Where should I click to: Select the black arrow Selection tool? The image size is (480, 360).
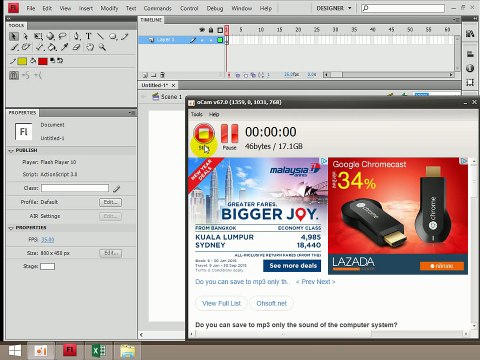coord(14,36)
